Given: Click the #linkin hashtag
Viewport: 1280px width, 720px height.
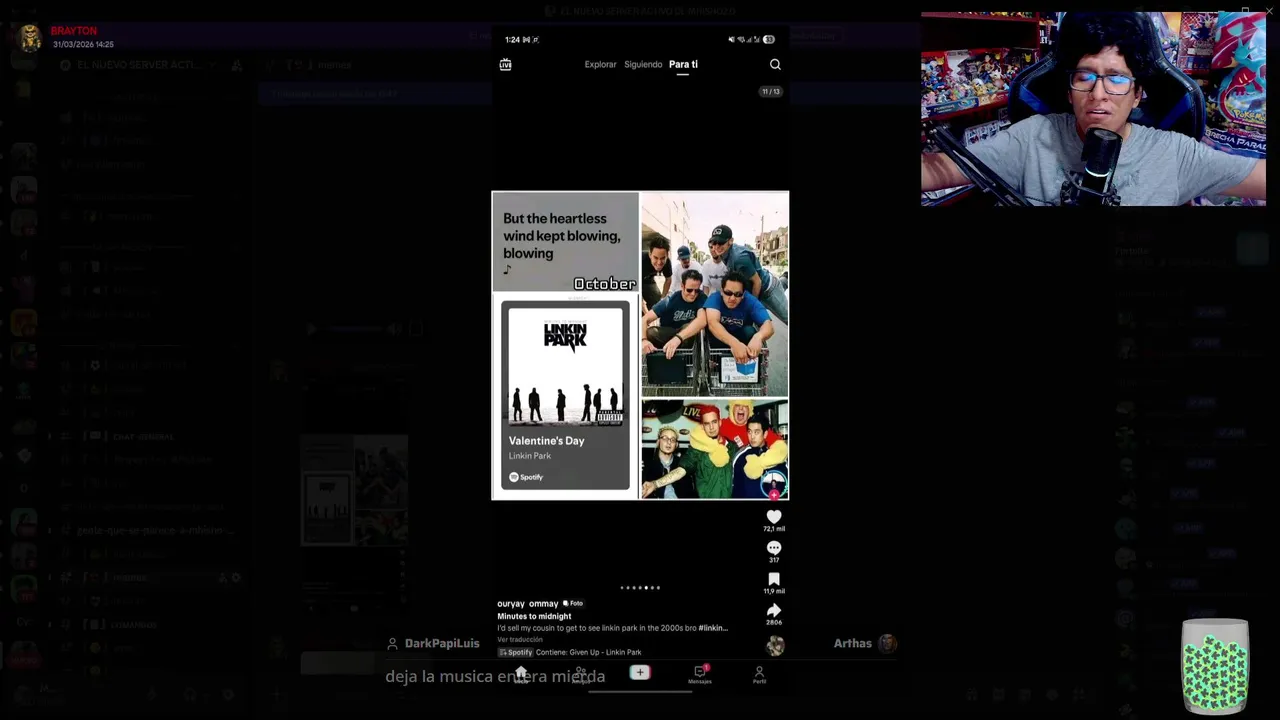Looking at the screenshot, I should click(713, 628).
